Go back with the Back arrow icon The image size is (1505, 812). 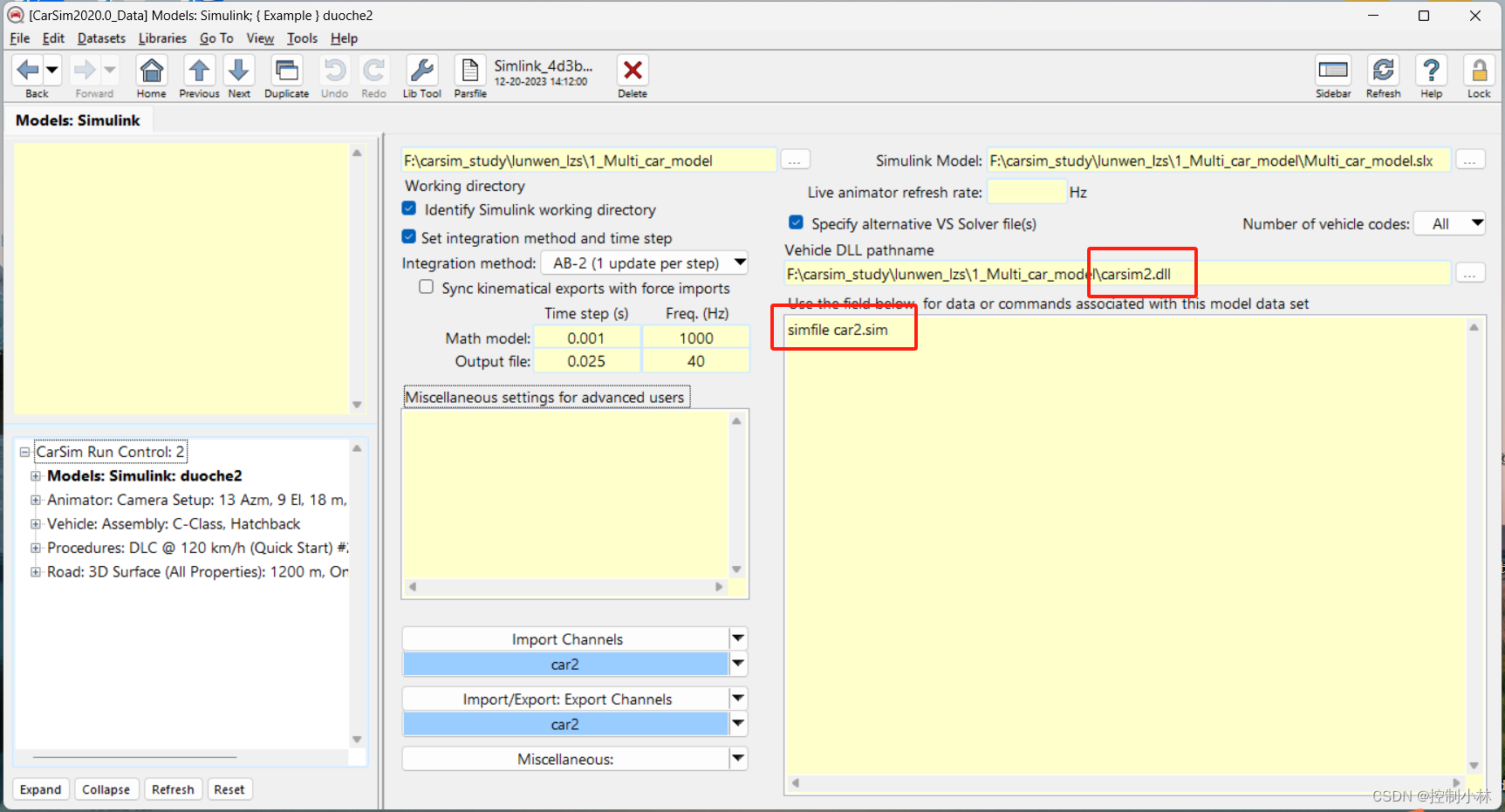tap(28, 70)
